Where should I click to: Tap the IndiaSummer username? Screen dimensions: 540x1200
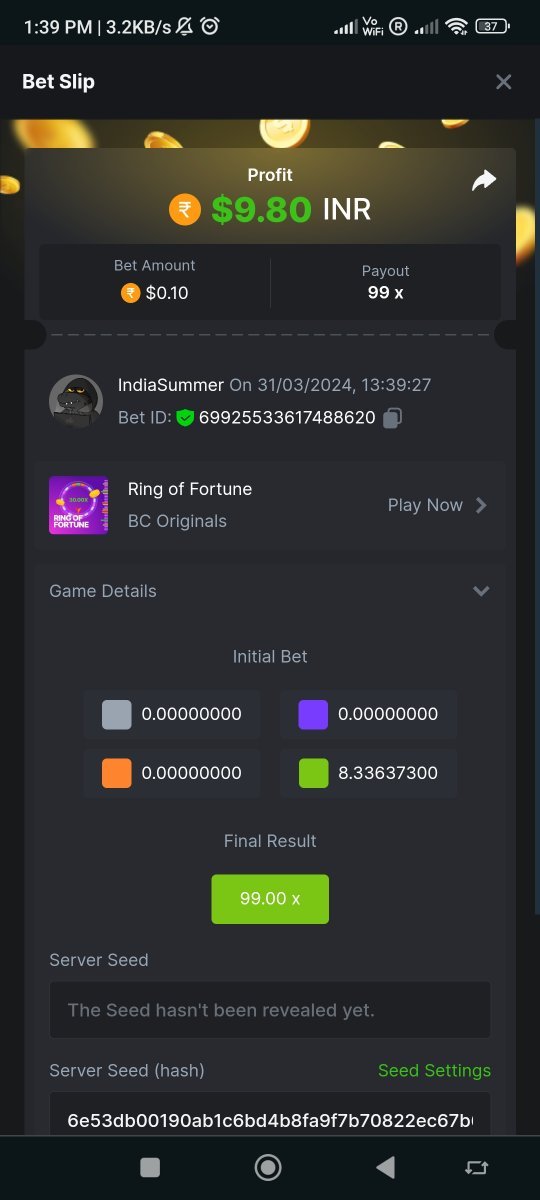tap(171, 385)
